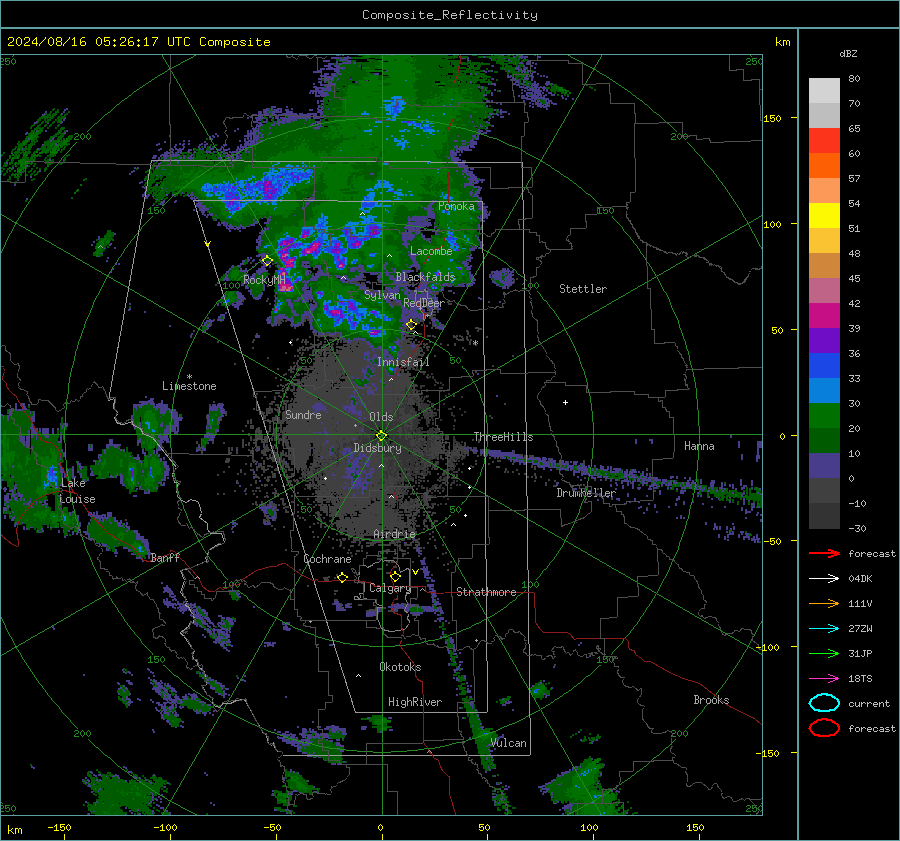Click the Sylvan label on map
This screenshot has width=900, height=841.
click(x=382, y=295)
